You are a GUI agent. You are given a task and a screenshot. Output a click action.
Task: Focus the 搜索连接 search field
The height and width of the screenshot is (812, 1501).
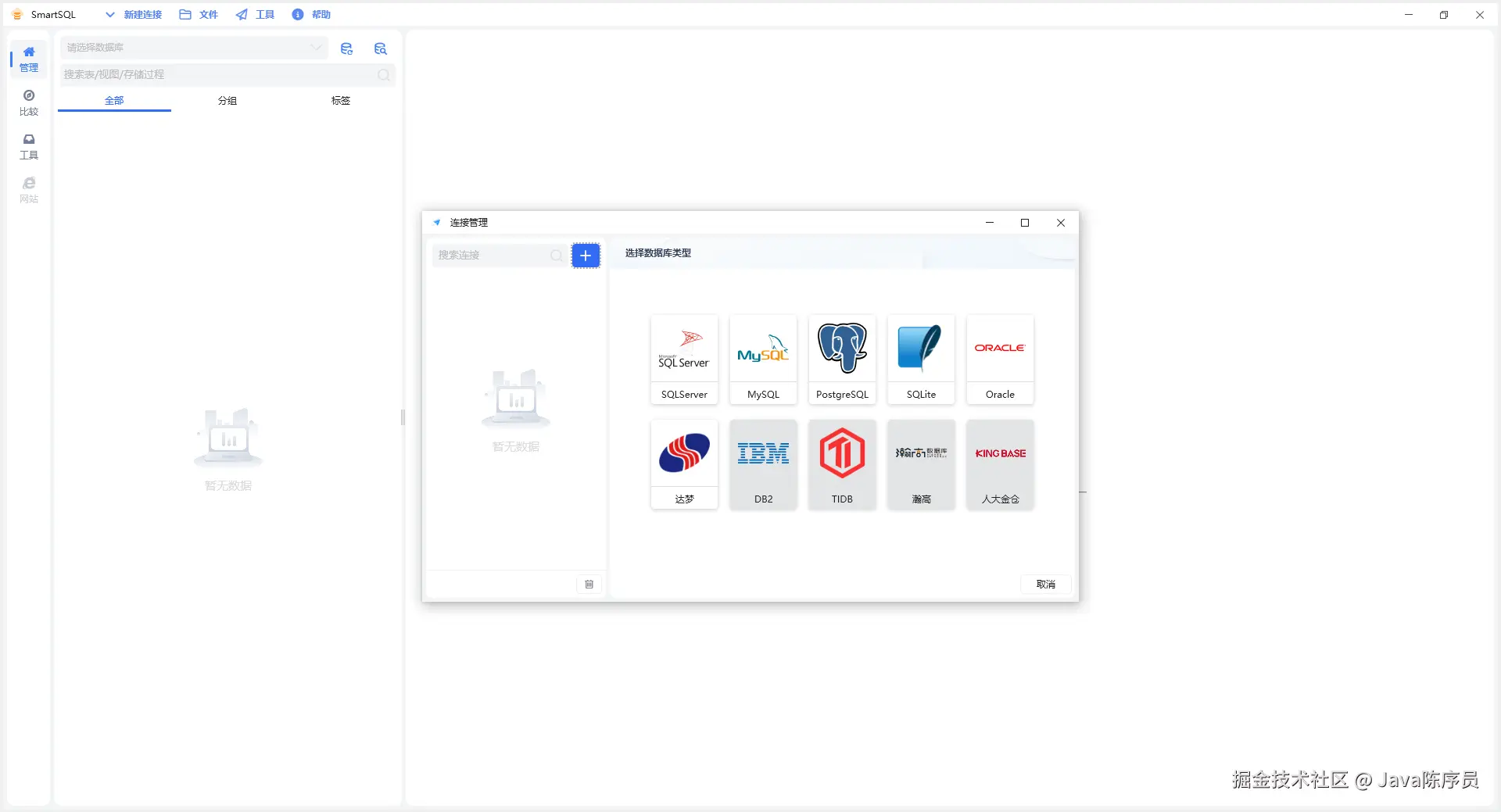[500, 256]
